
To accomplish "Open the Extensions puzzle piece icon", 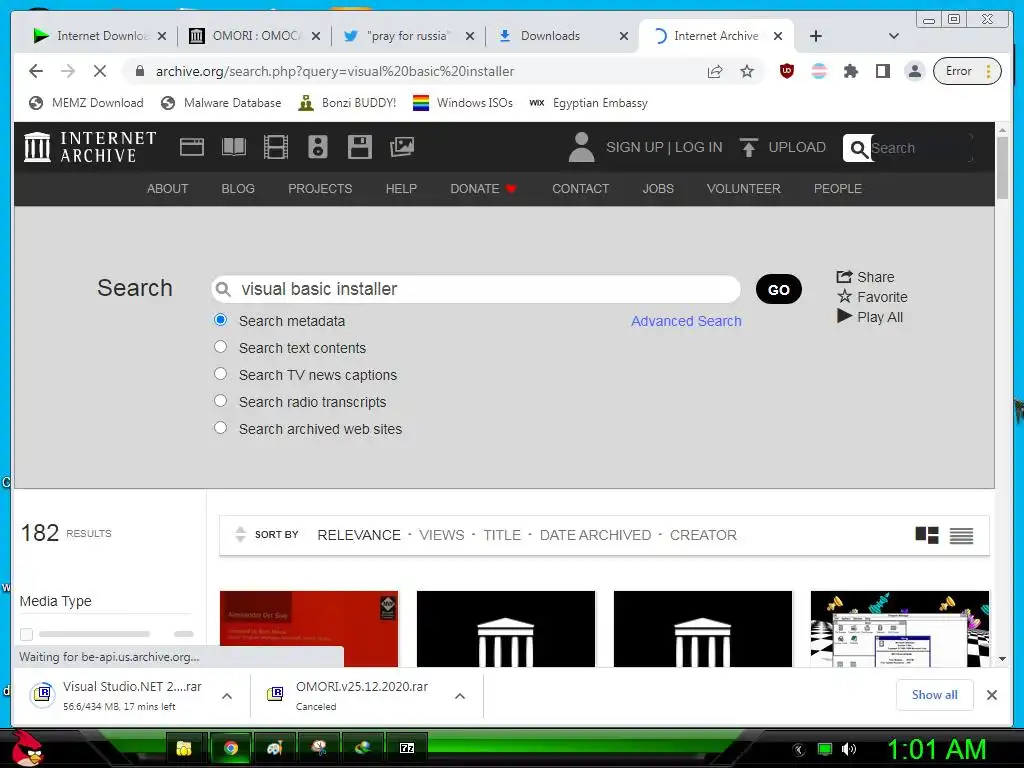I will pyautogui.click(x=850, y=71).
